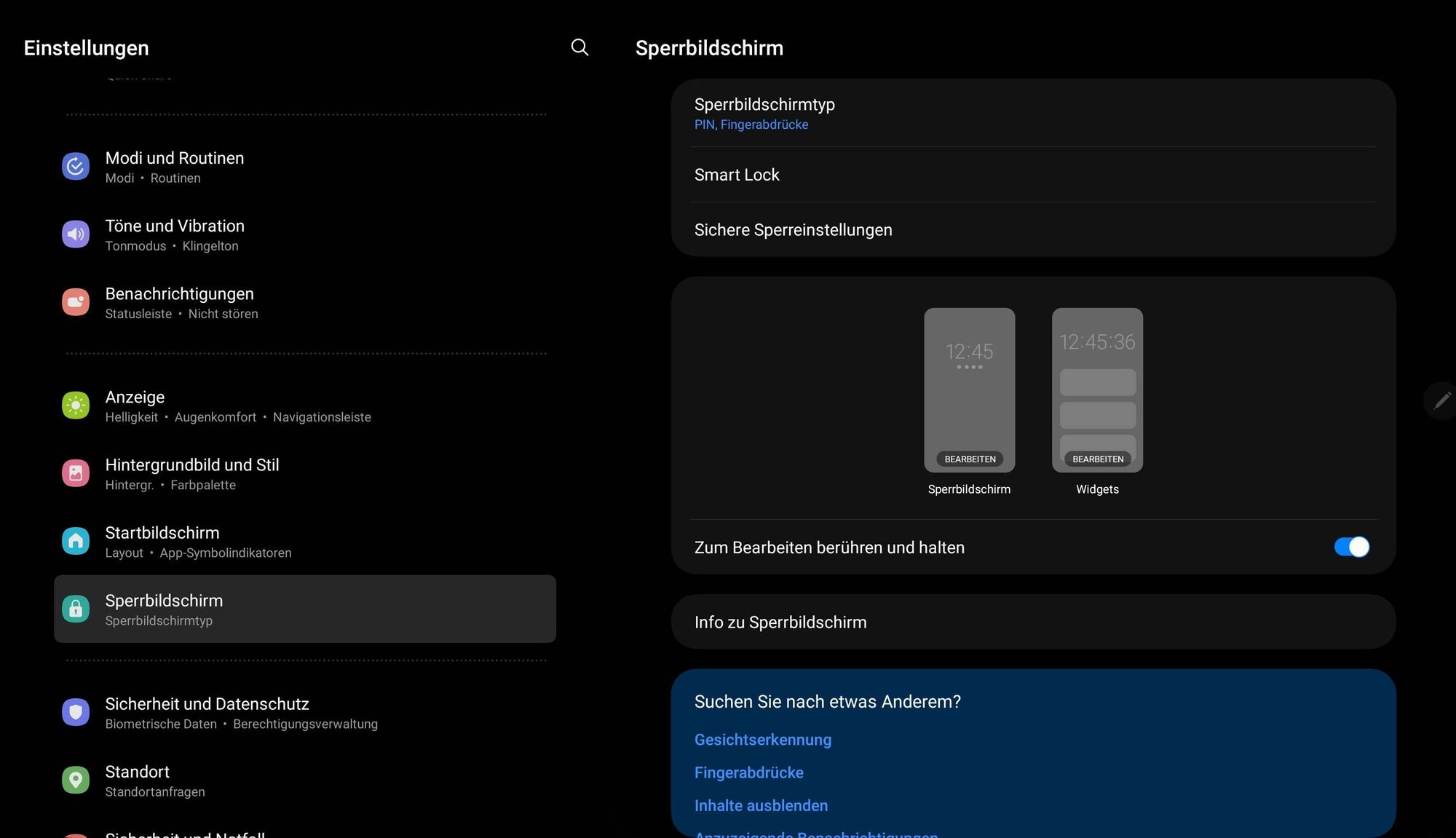Image resolution: width=1456 pixels, height=838 pixels.
Task: Toggle Zum Bearbeiten berühren und halten
Action: (x=1351, y=547)
